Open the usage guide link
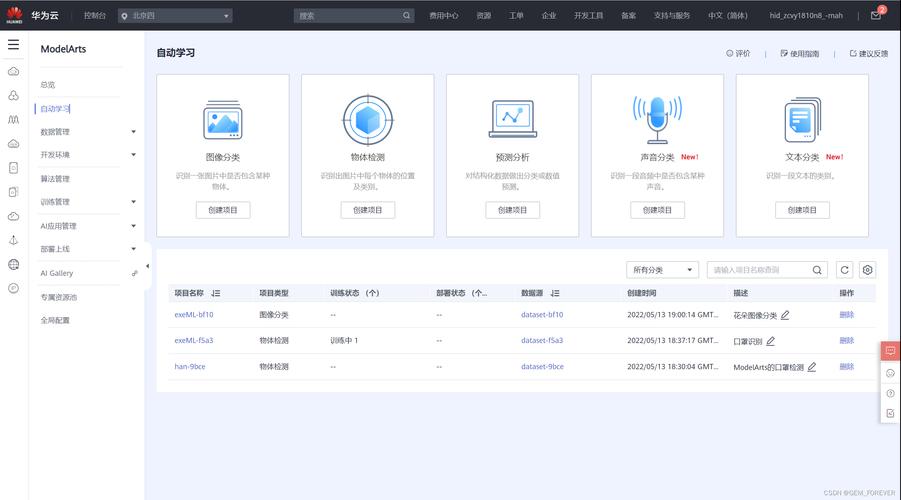Viewport: 901px width, 500px height. coord(800,53)
